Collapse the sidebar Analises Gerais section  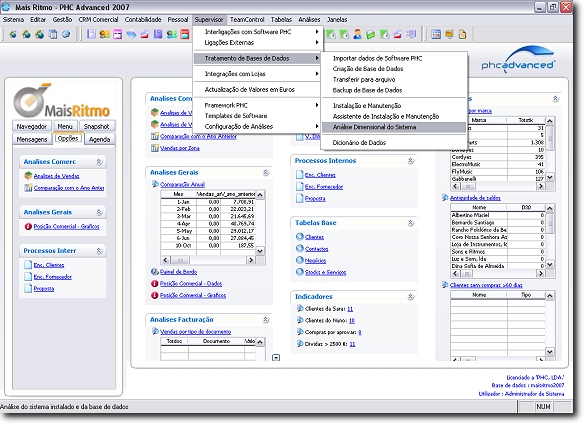coord(99,212)
